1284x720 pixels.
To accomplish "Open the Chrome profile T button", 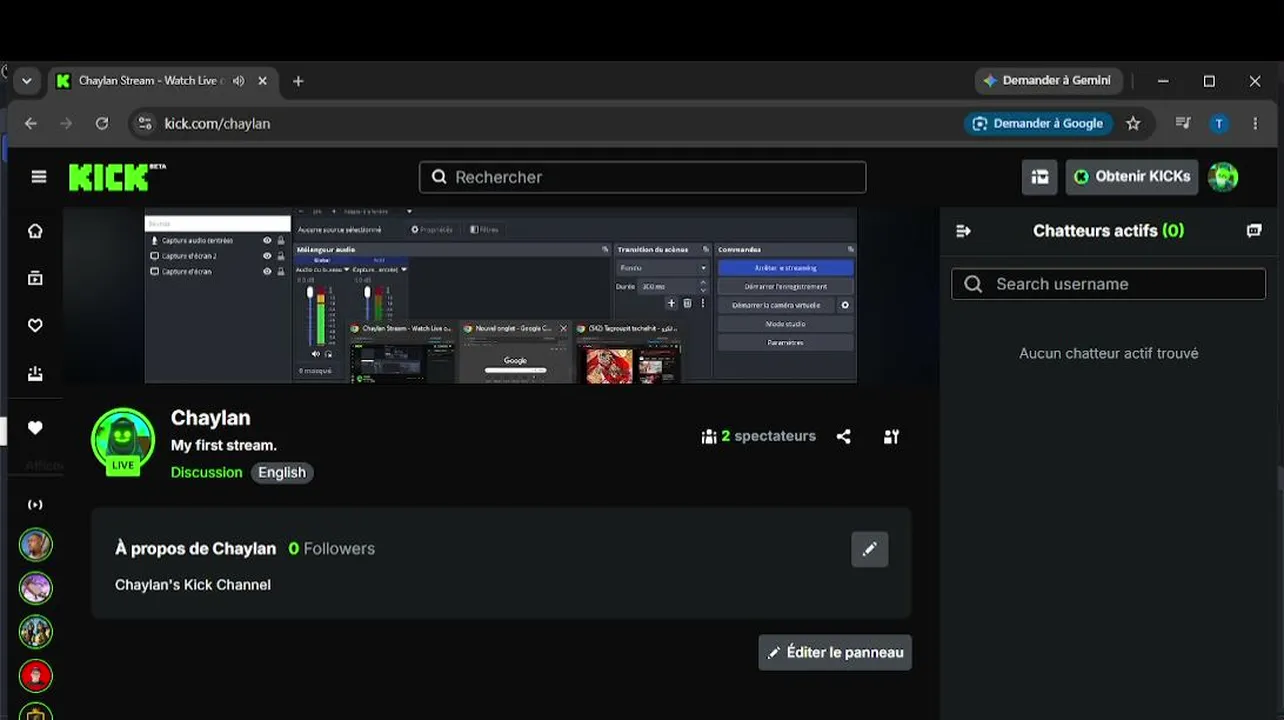I will tap(1219, 123).
